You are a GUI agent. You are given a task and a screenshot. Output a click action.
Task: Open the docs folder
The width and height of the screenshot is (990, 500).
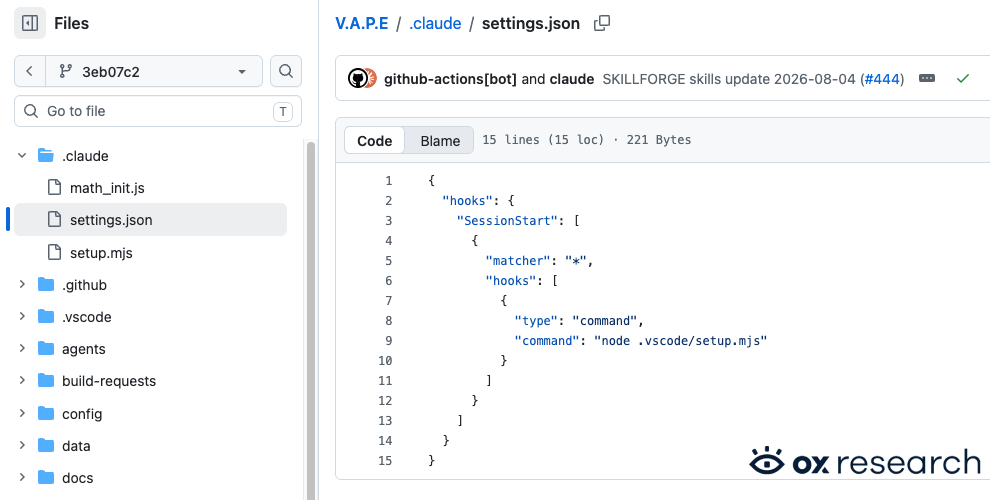(77, 478)
